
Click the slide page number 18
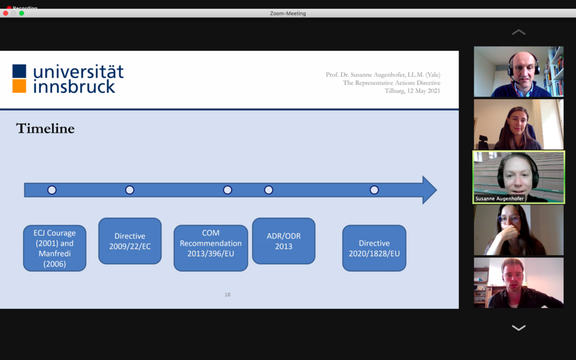pos(227,295)
